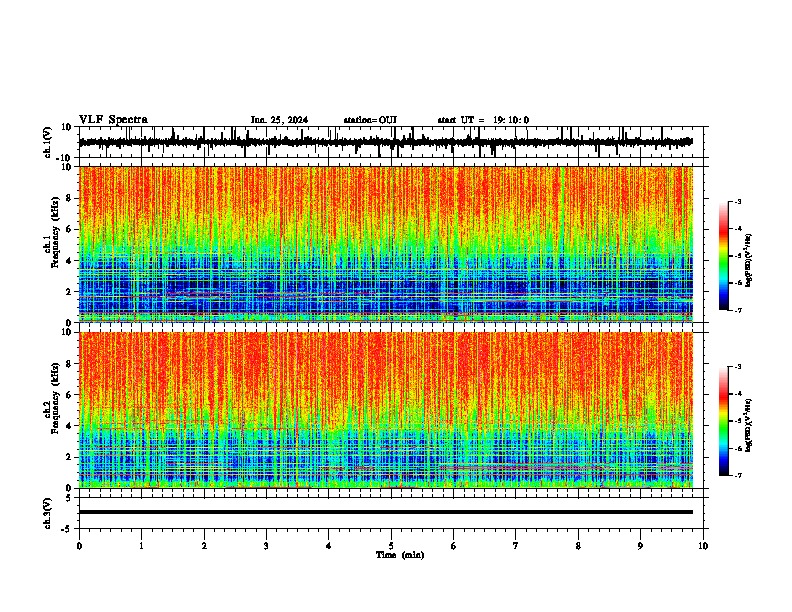Click the ch.2 frequency axis "8" tick label
792x612 pixels.
[x=69, y=364]
